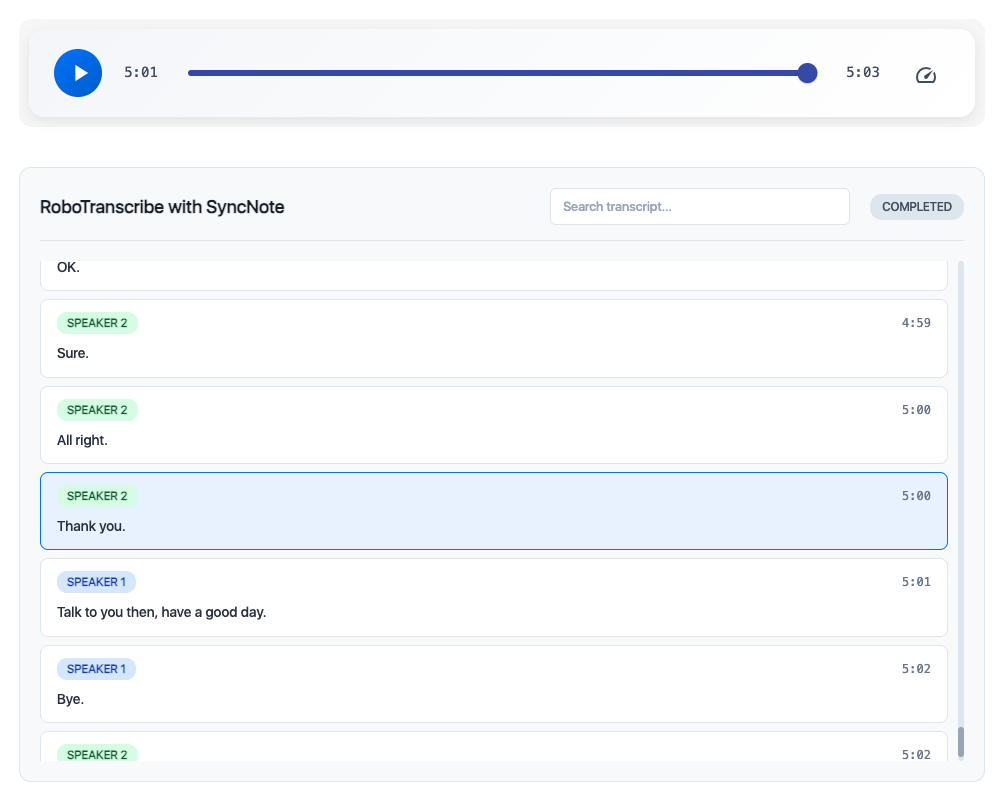Click Speaker 2 badge above "Sure."
This screenshot has width=996, height=797.
point(97,323)
